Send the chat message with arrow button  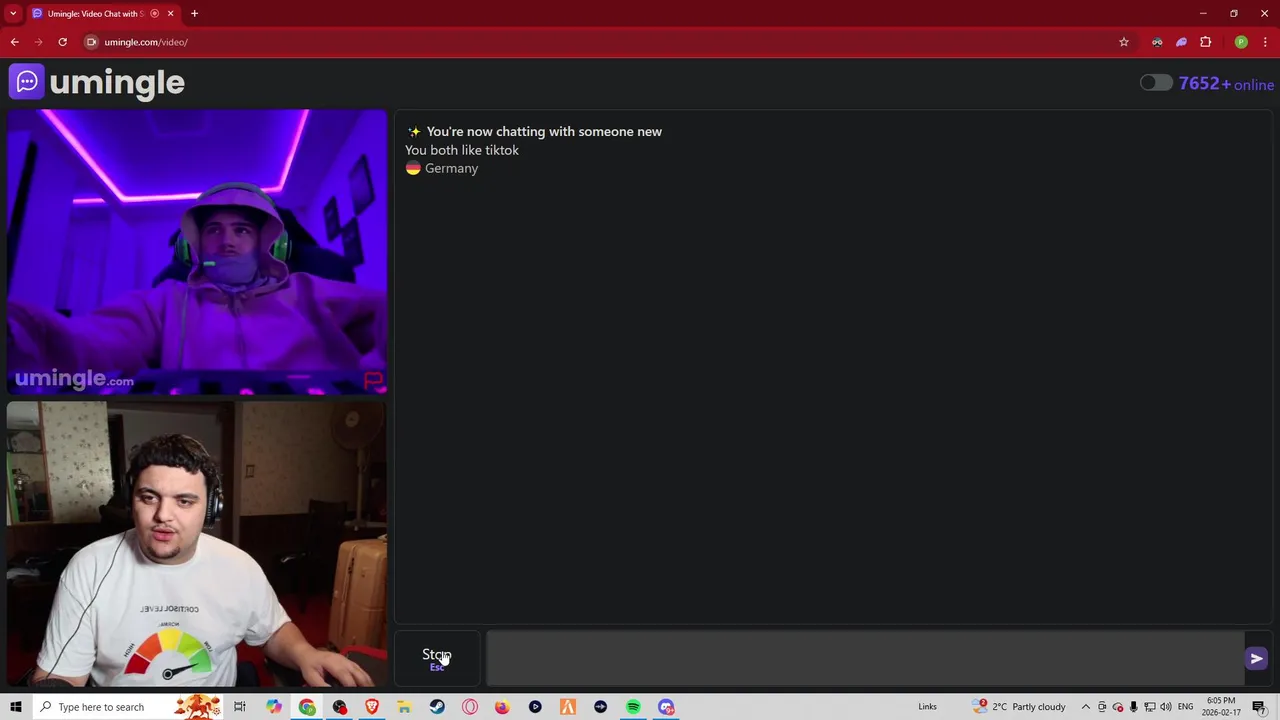click(x=1257, y=658)
